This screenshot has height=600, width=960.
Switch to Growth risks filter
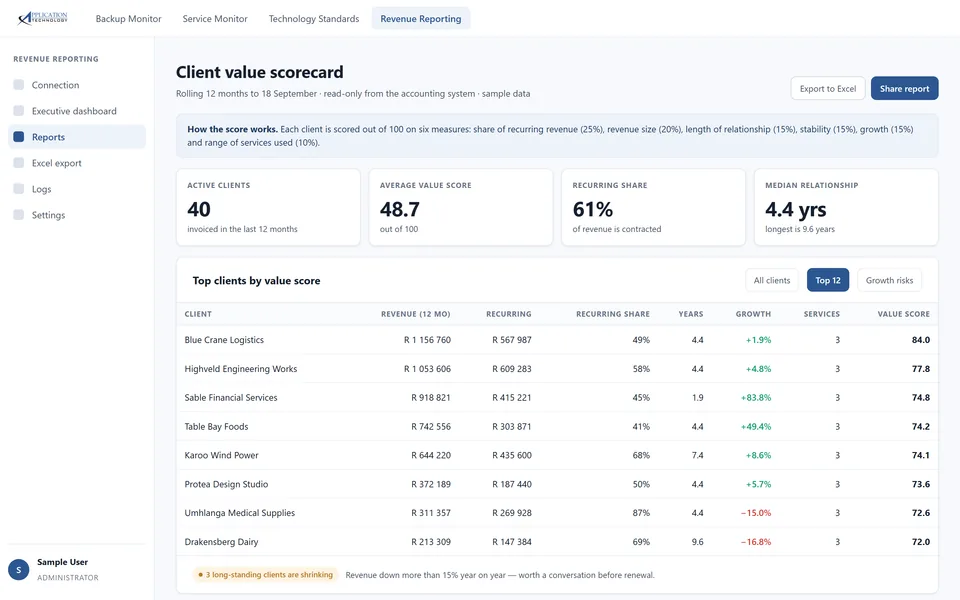click(889, 280)
